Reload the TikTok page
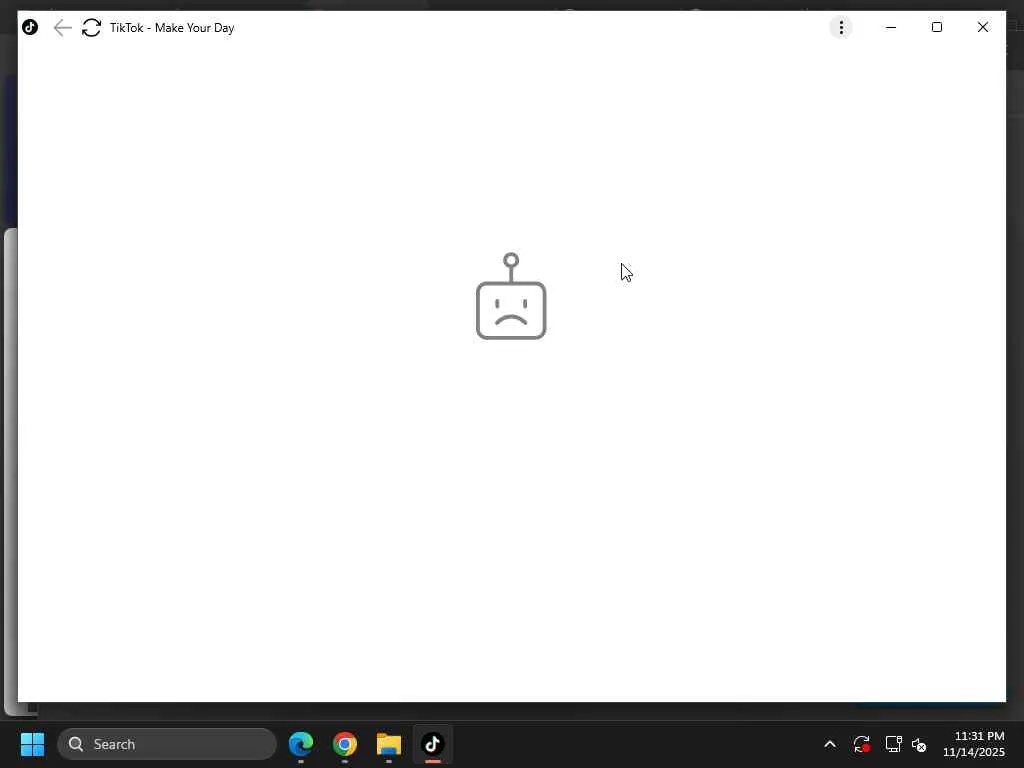Screen dimensions: 1024x768 tap(91, 27)
